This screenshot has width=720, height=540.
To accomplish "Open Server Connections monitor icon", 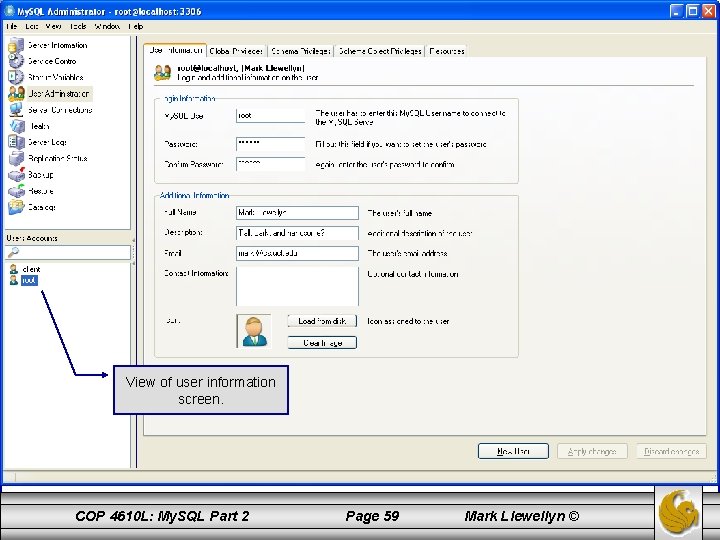I will tap(16, 110).
